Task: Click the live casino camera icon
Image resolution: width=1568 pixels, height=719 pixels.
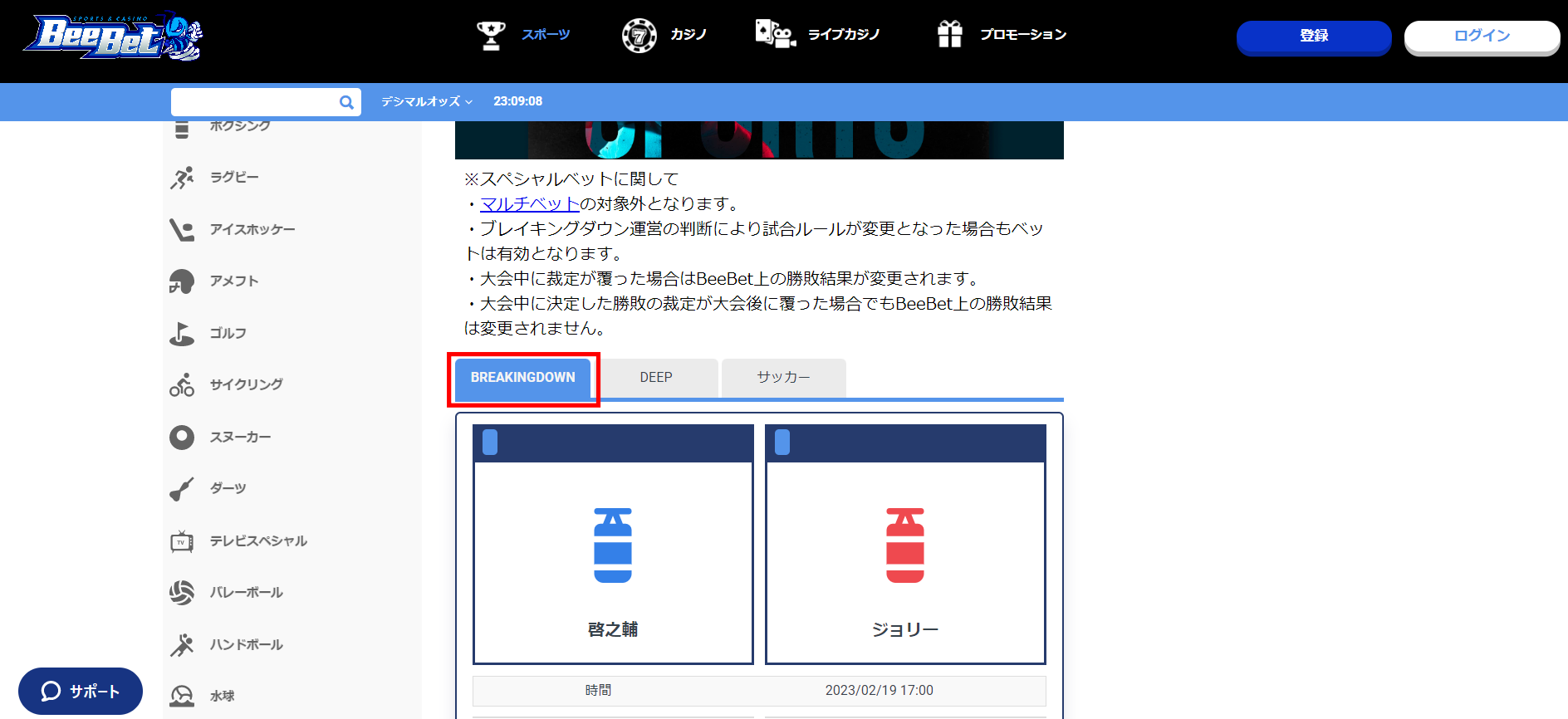Action: tap(775, 34)
